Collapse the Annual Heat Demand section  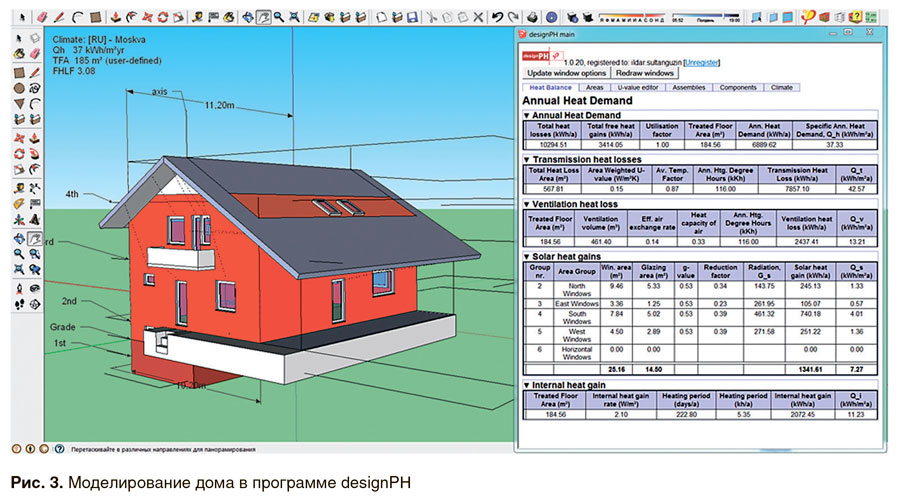pos(526,115)
